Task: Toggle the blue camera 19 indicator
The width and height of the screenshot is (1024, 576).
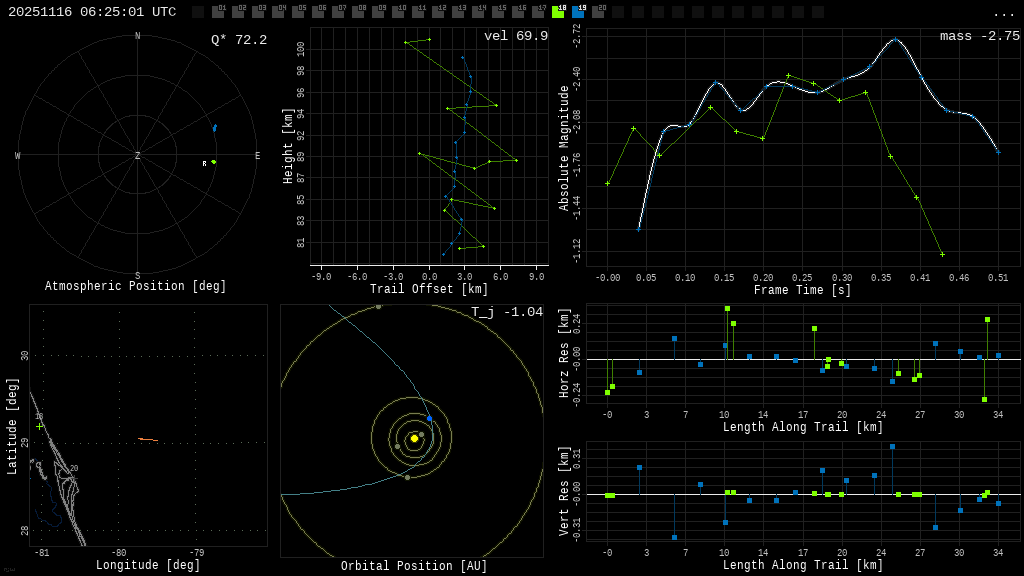Action: pos(578,12)
